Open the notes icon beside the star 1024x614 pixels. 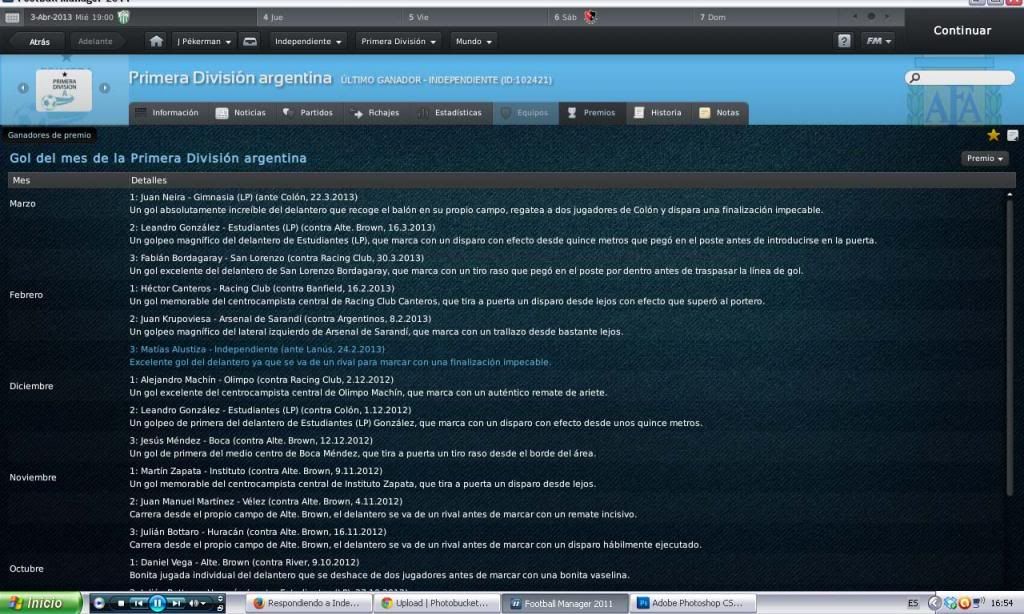(x=1012, y=135)
